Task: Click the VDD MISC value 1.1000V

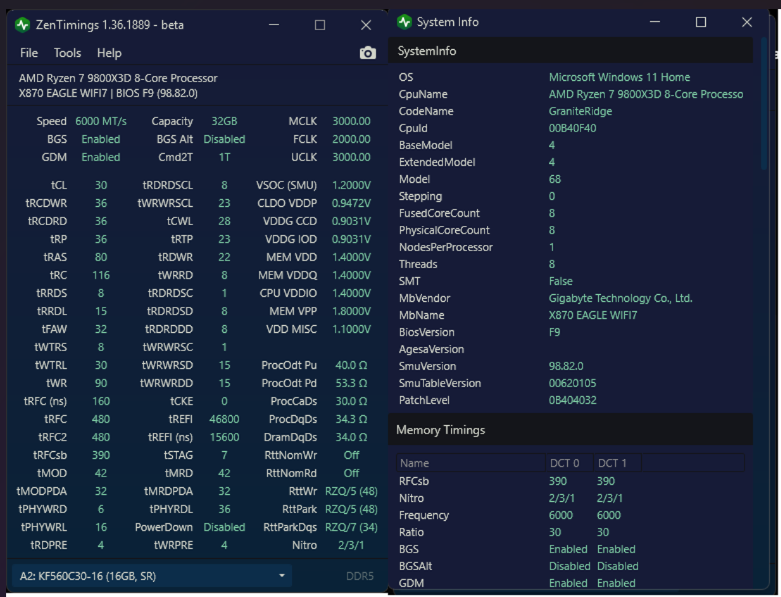Action: click(x=351, y=329)
